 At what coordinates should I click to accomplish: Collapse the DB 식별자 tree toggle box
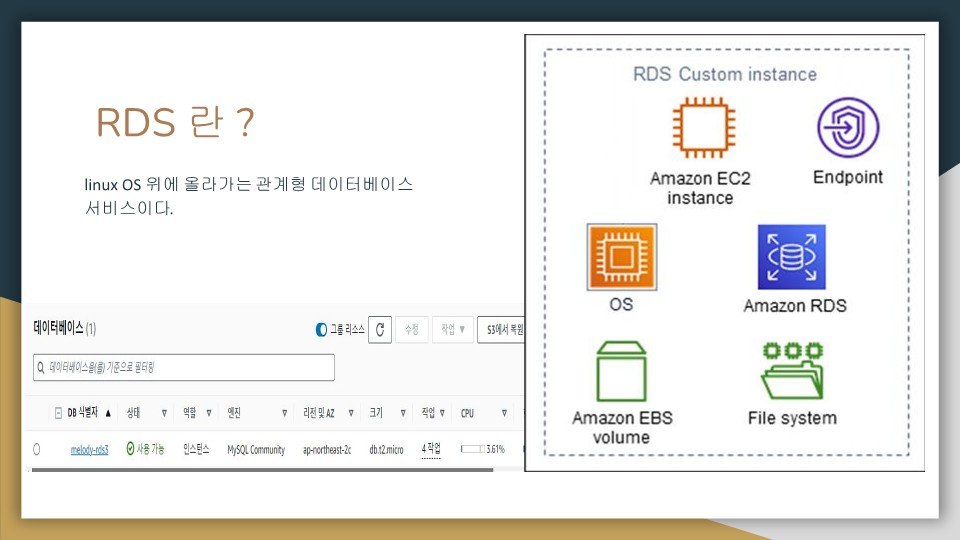pos(58,413)
